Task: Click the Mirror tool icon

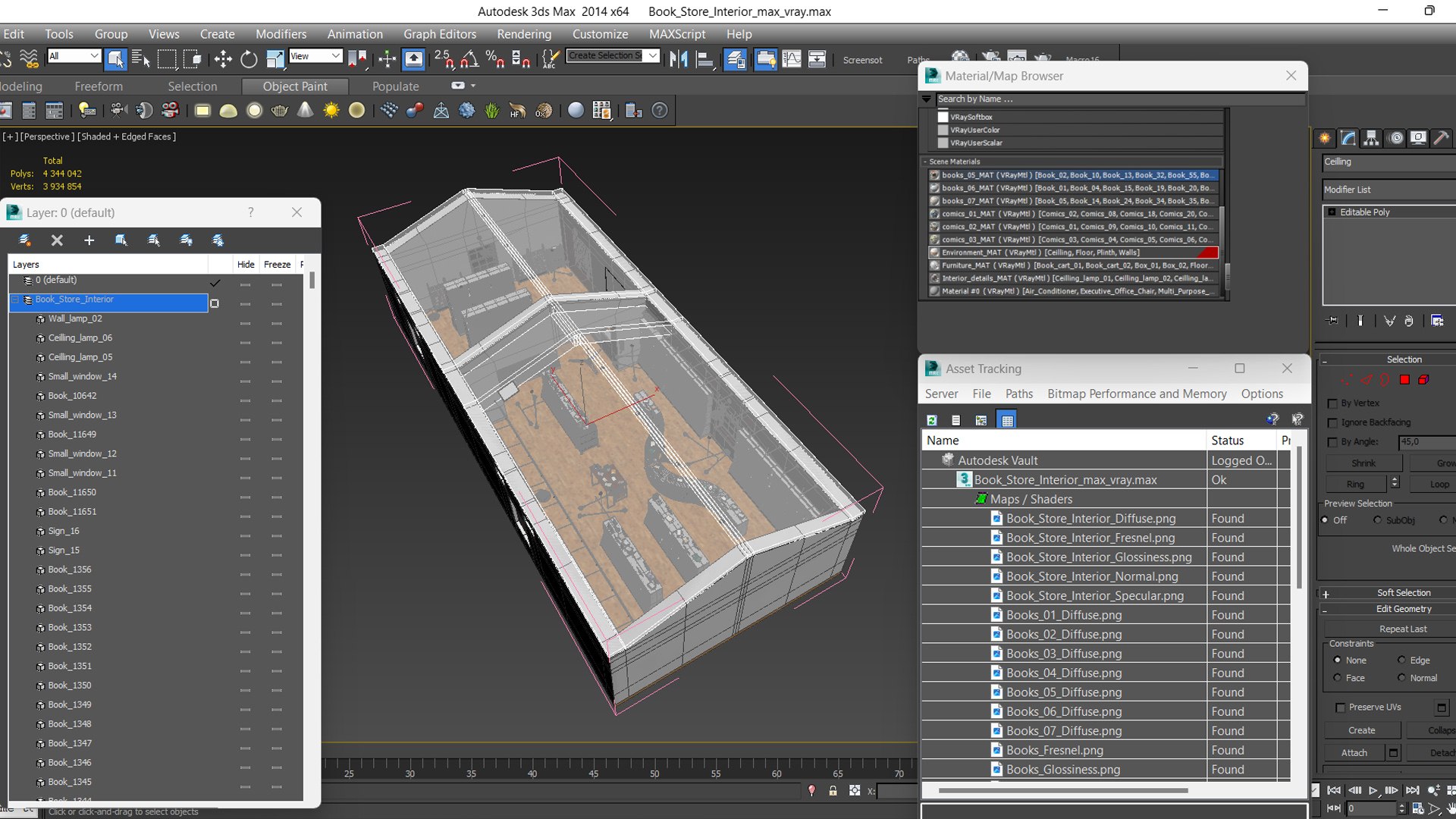Action: pyautogui.click(x=679, y=59)
